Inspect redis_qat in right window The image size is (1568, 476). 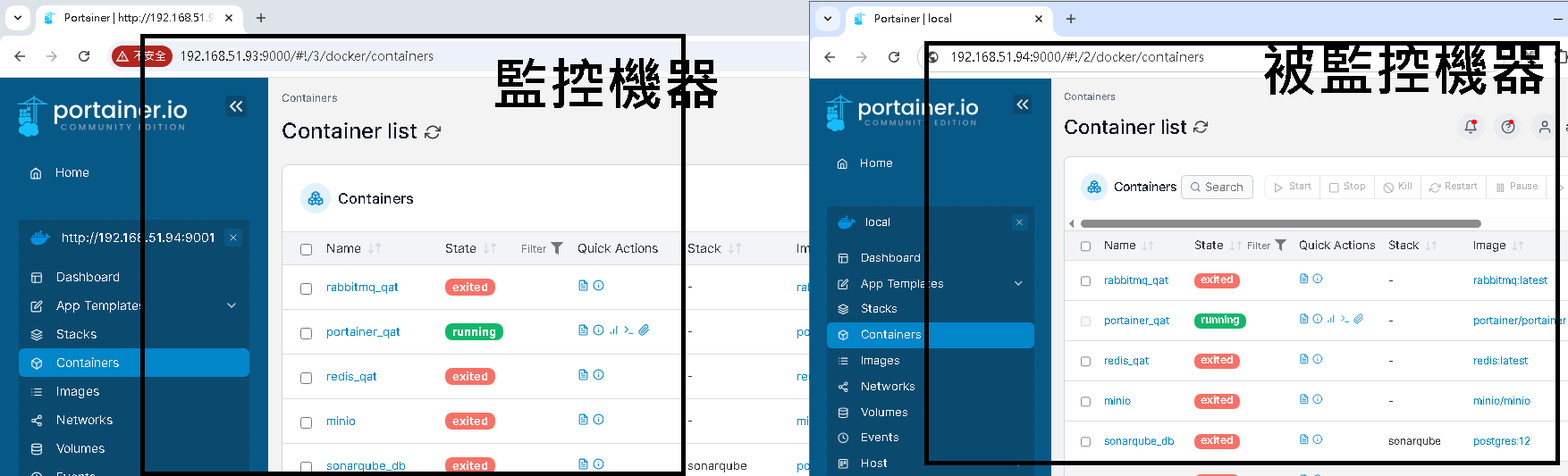pos(1318,359)
